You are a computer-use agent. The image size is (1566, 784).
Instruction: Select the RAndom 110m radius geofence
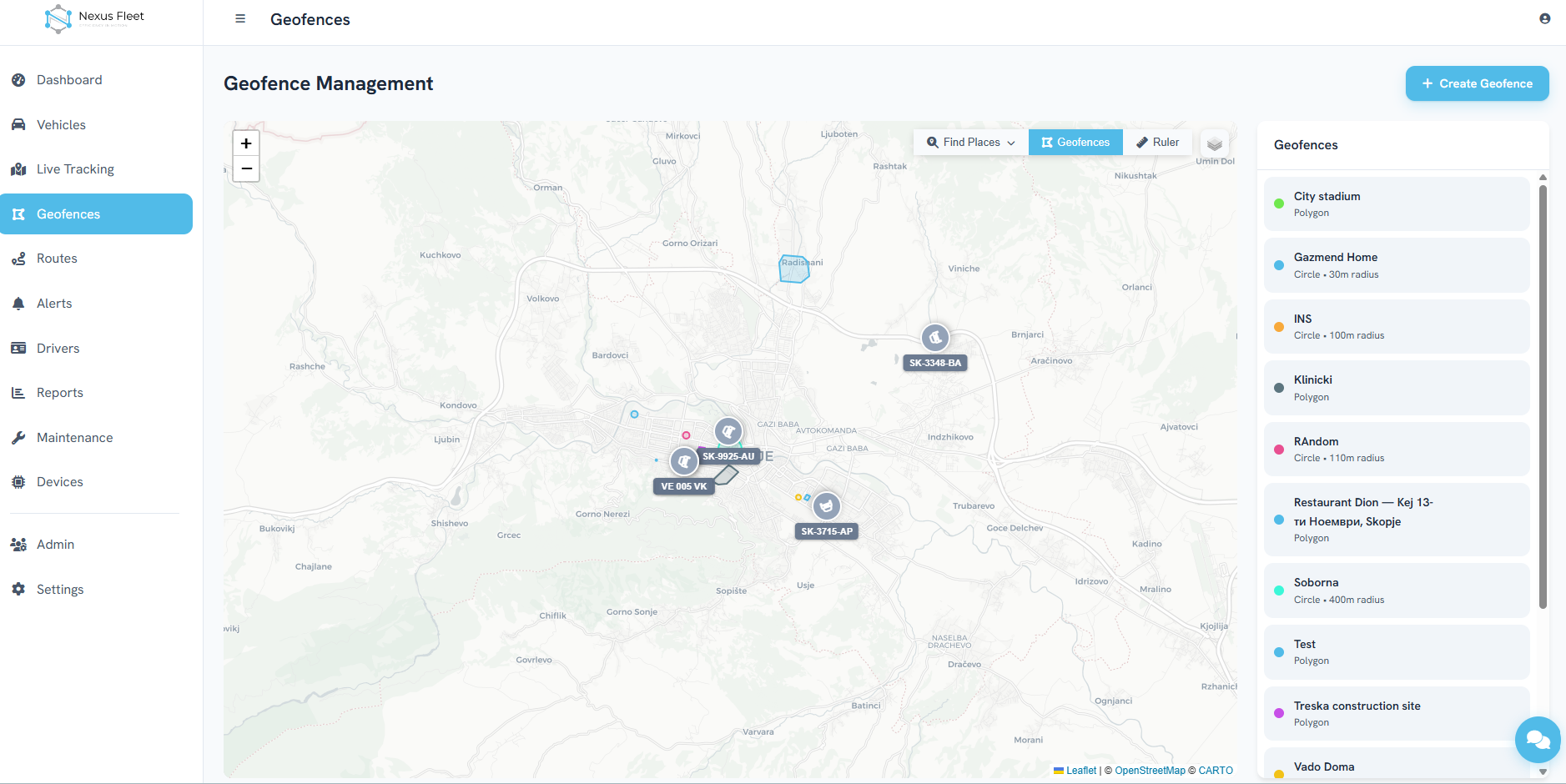click(1397, 449)
